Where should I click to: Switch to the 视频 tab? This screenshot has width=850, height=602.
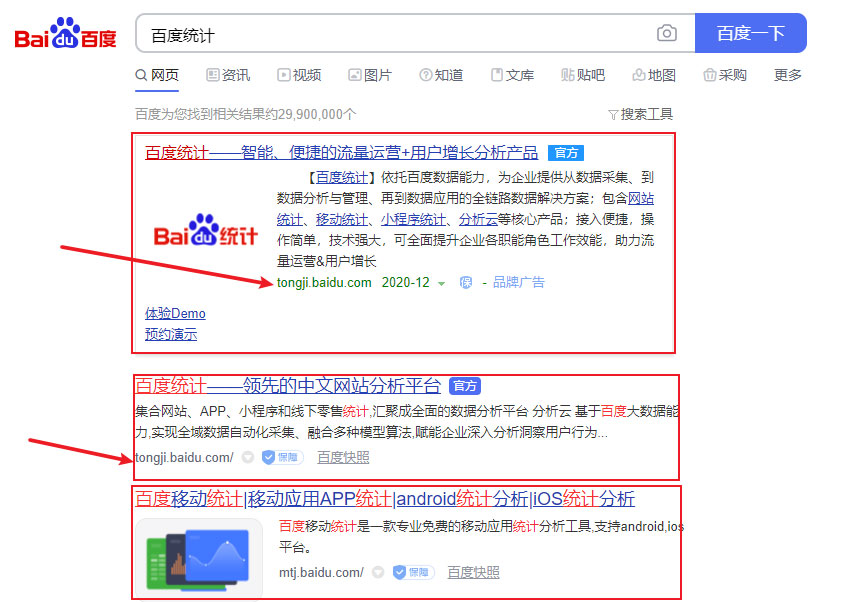click(x=299, y=75)
